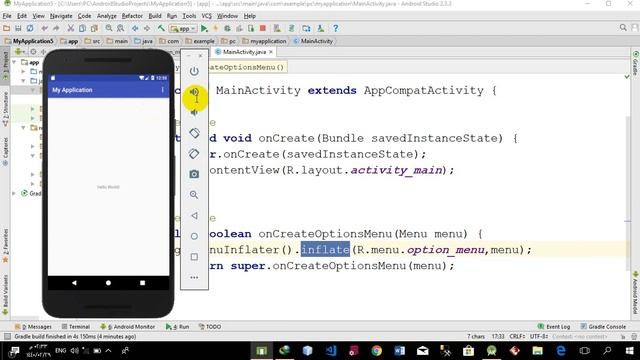Click the Open folder toolbar icon

(x=6, y=28)
